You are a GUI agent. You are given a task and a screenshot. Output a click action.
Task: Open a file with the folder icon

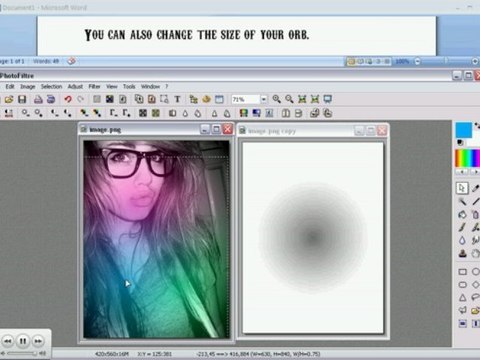[x=9, y=99]
